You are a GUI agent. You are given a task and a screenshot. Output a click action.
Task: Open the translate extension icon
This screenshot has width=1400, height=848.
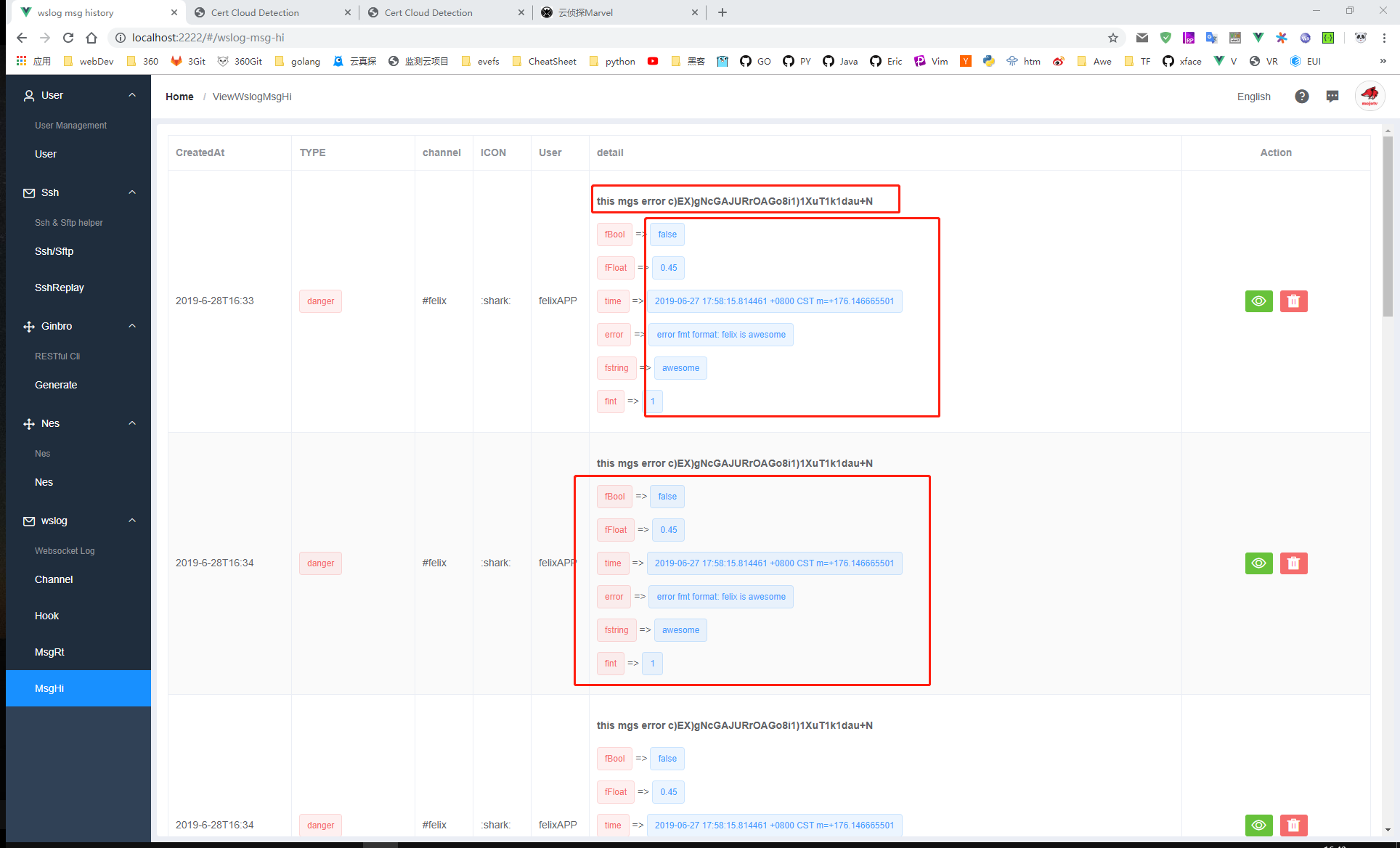point(1211,38)
